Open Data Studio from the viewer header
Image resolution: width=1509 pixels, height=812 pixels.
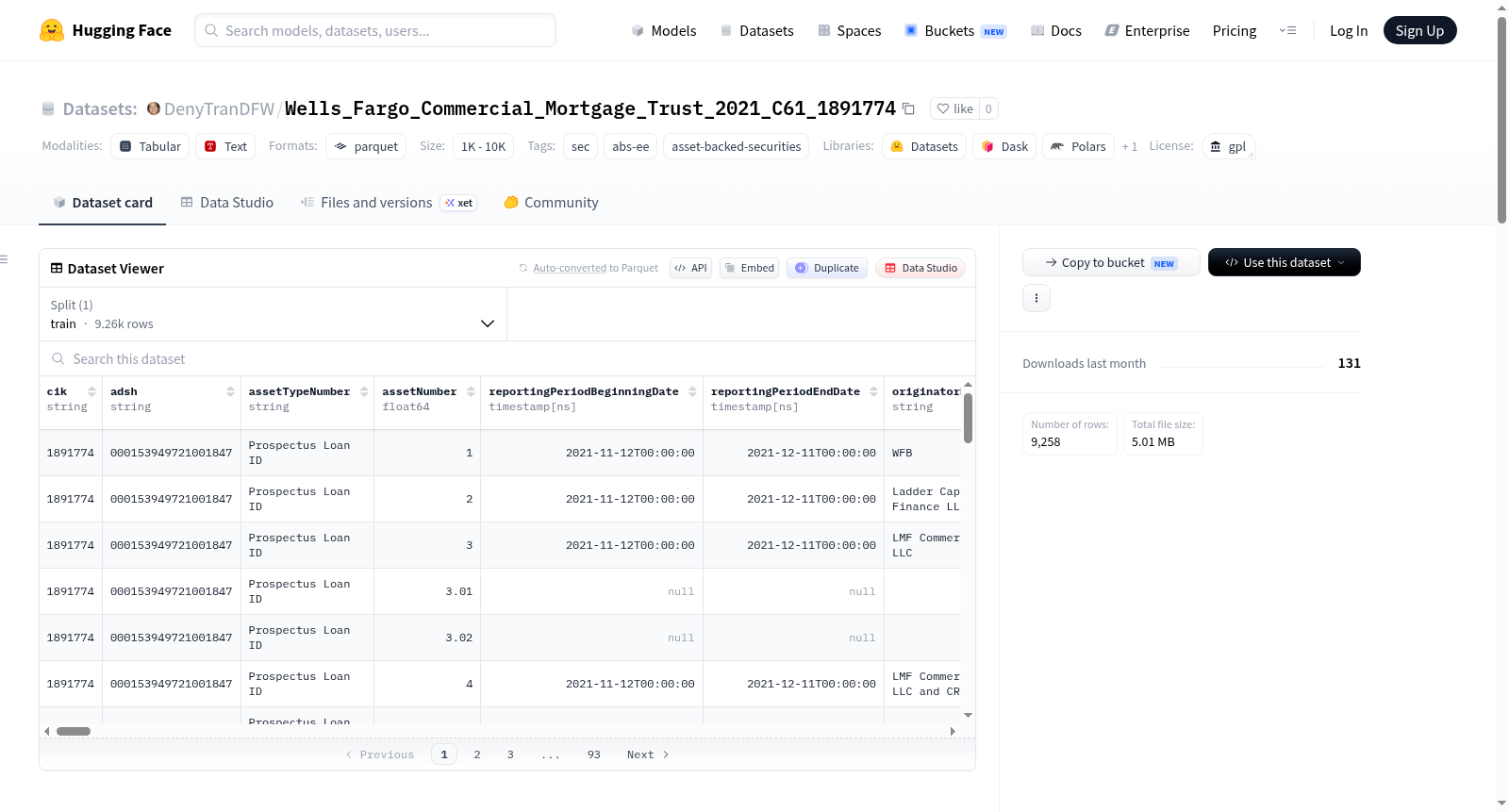point(920,268)
